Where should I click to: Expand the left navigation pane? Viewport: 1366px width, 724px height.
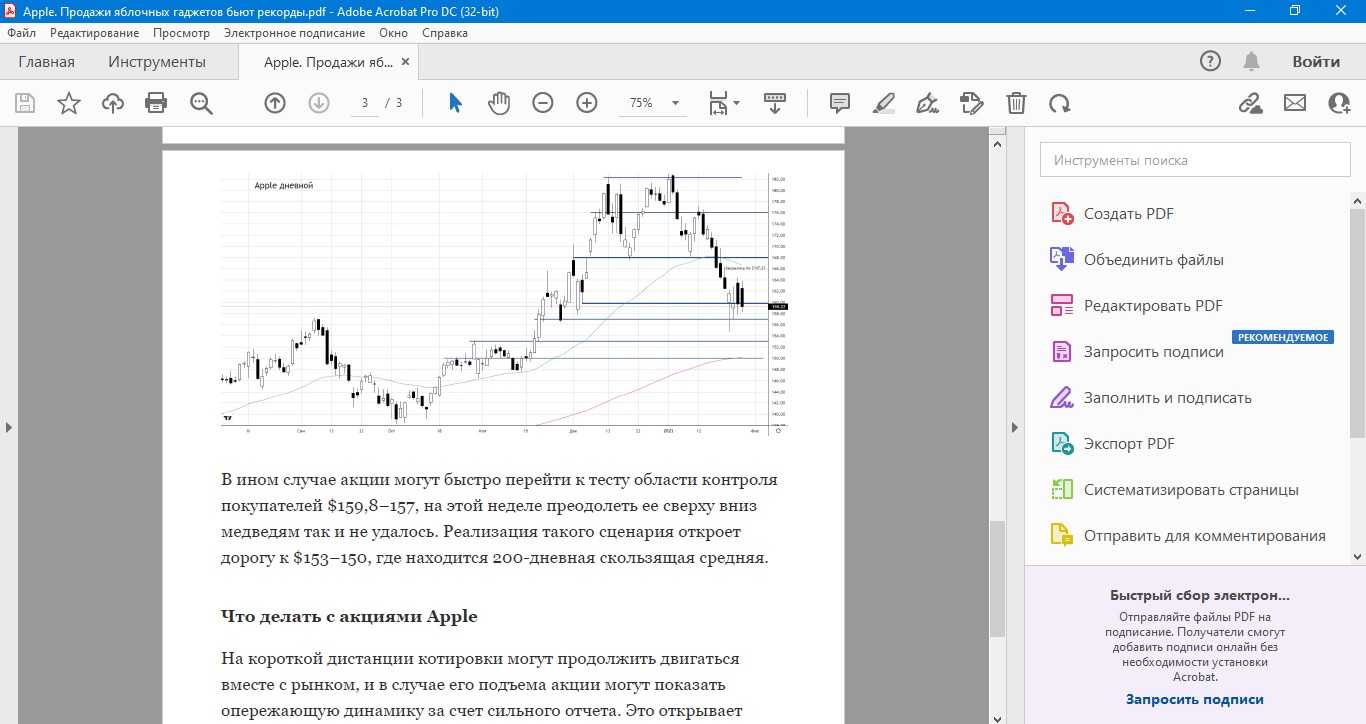pyautogui.click(x=9, y=427)
